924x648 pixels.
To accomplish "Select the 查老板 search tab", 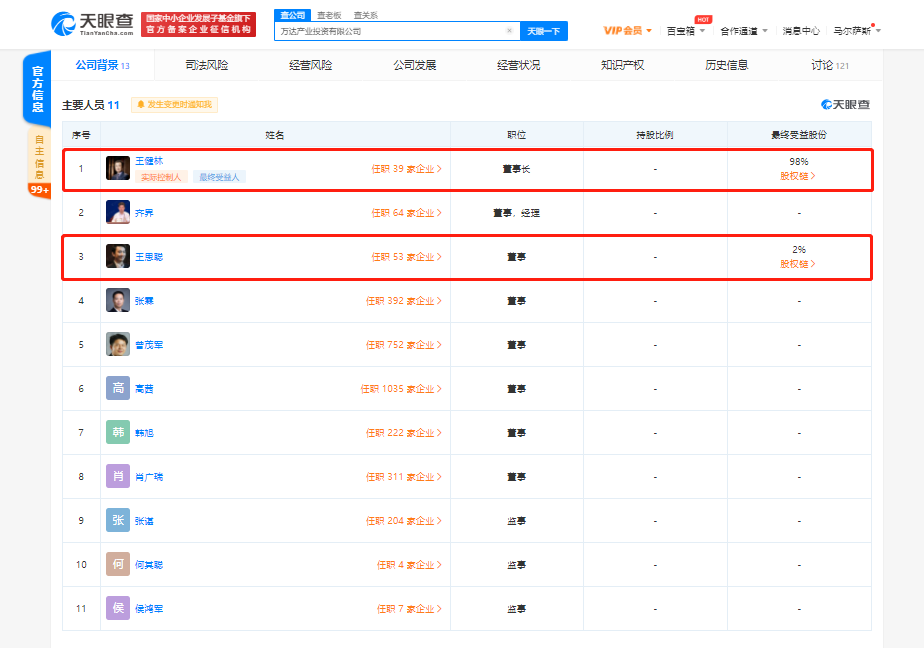I will coord(328,15).
